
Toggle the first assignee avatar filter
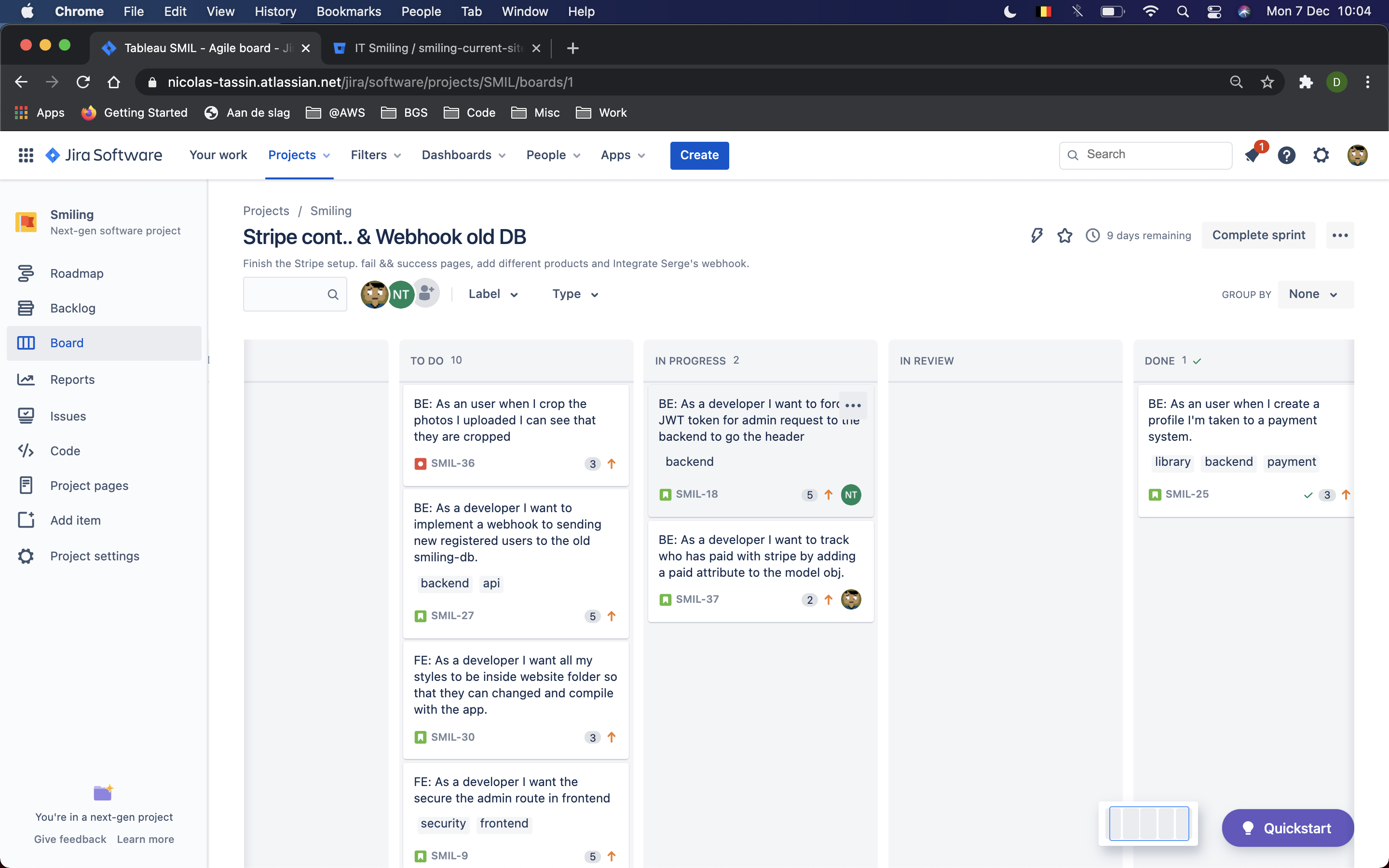tap(375, 294)
